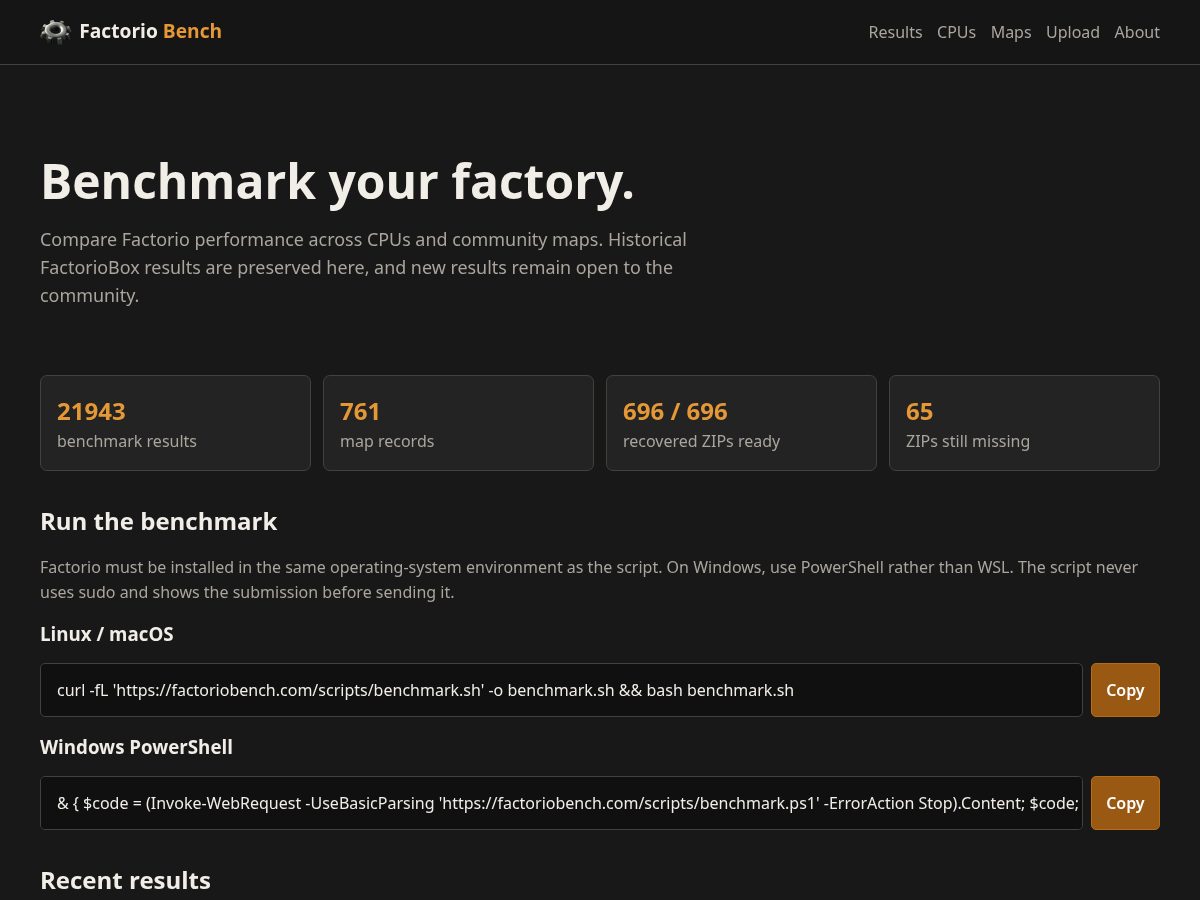This screenshot has height=900, width=1200.
Task: Click the 65 ZIPs still missing card
Action: coord(1024,423)
